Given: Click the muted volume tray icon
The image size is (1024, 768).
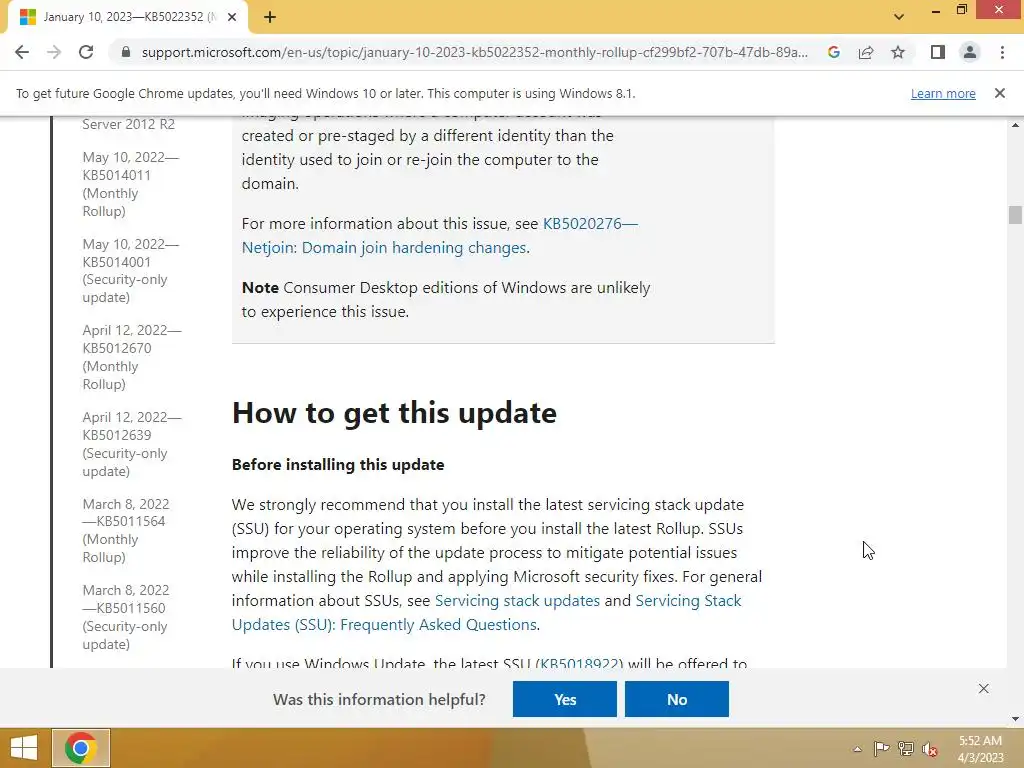Looking at the screenshot, I should pyautogui.click(x=930, y=749).
